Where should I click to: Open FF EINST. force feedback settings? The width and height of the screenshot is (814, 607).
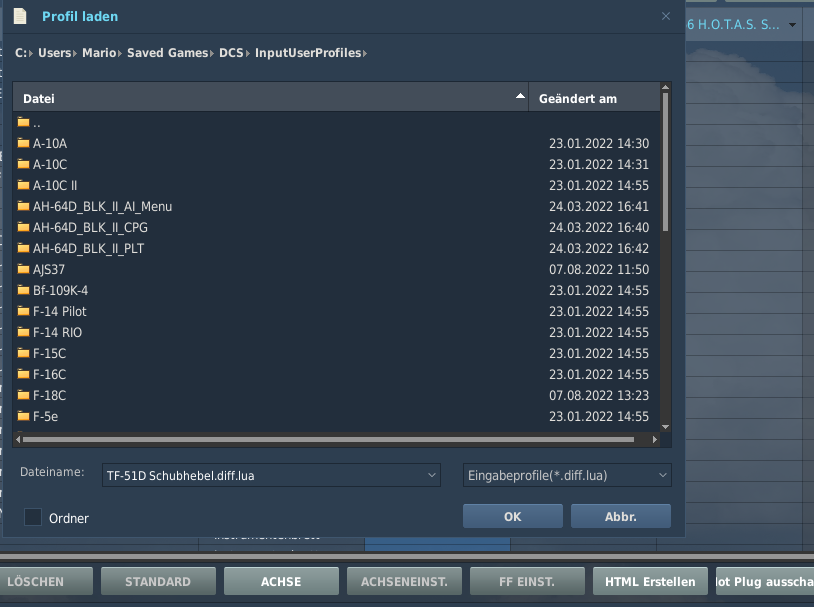tap(527, 582)
